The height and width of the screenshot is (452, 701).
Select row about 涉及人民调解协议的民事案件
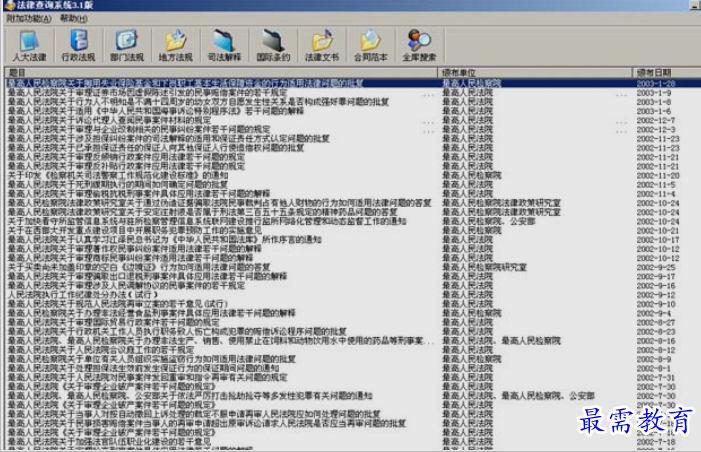coord(352,285)
